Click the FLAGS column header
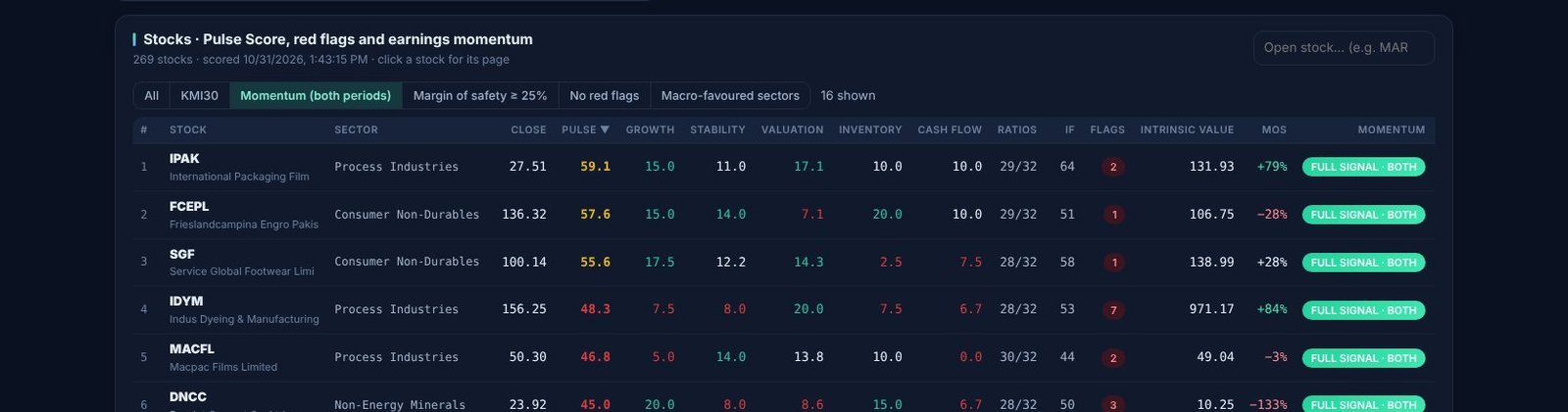 pos(1107,129)
